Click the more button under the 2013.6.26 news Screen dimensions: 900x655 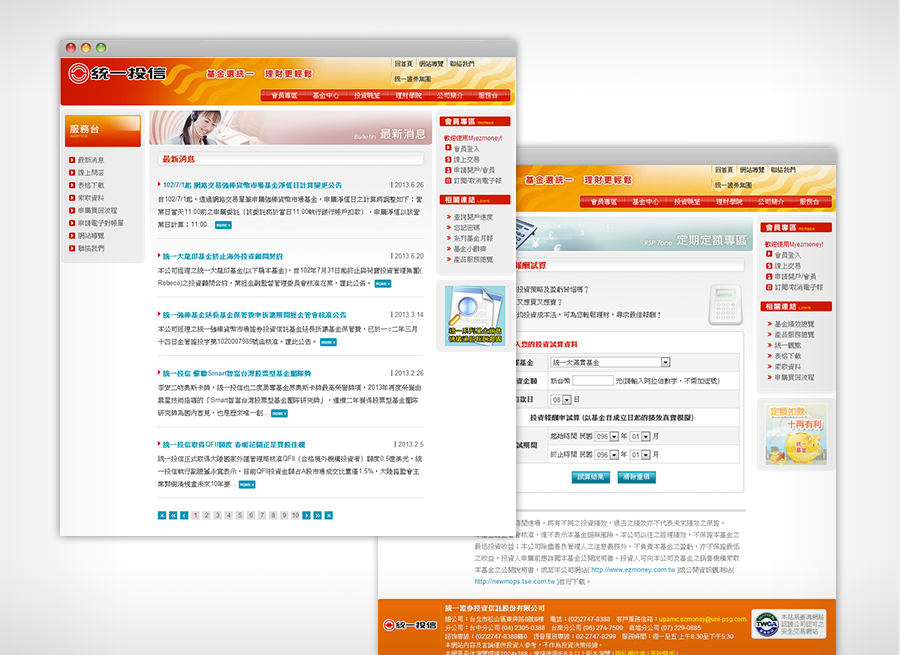[223, 225]
